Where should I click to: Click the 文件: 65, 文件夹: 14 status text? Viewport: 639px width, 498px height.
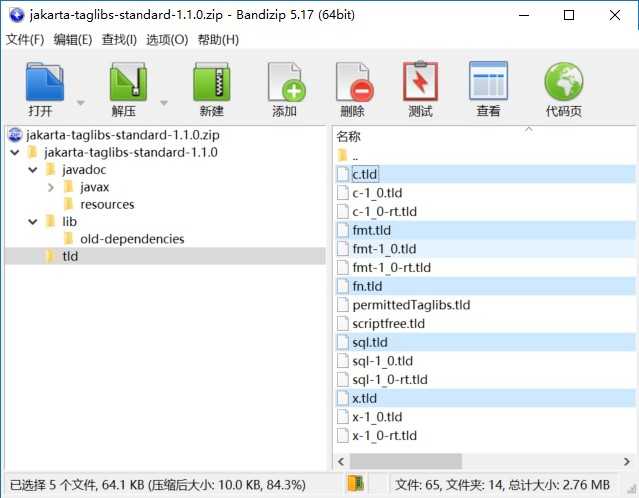502,485
